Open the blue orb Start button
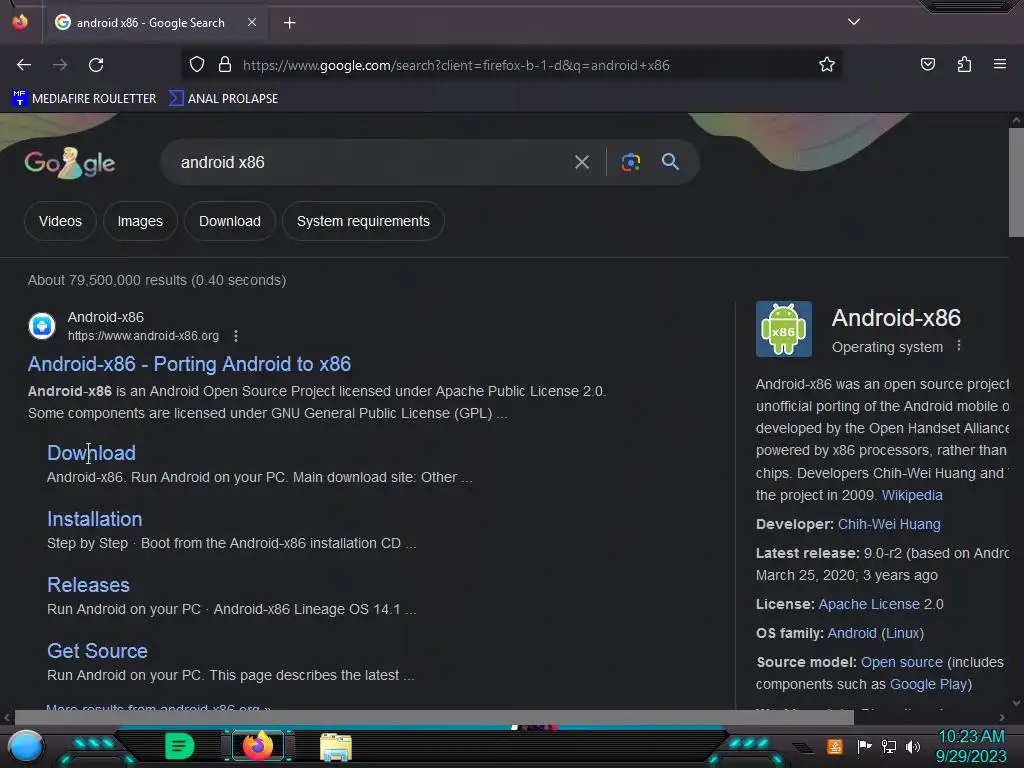This screenshot has height=768, width=1024. coord(26,746)
